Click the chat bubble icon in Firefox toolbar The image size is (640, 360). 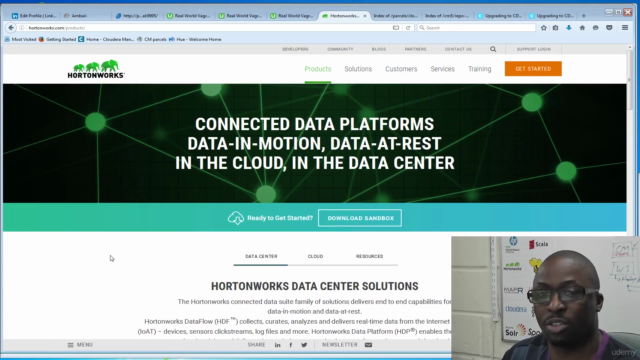(596, 28)
